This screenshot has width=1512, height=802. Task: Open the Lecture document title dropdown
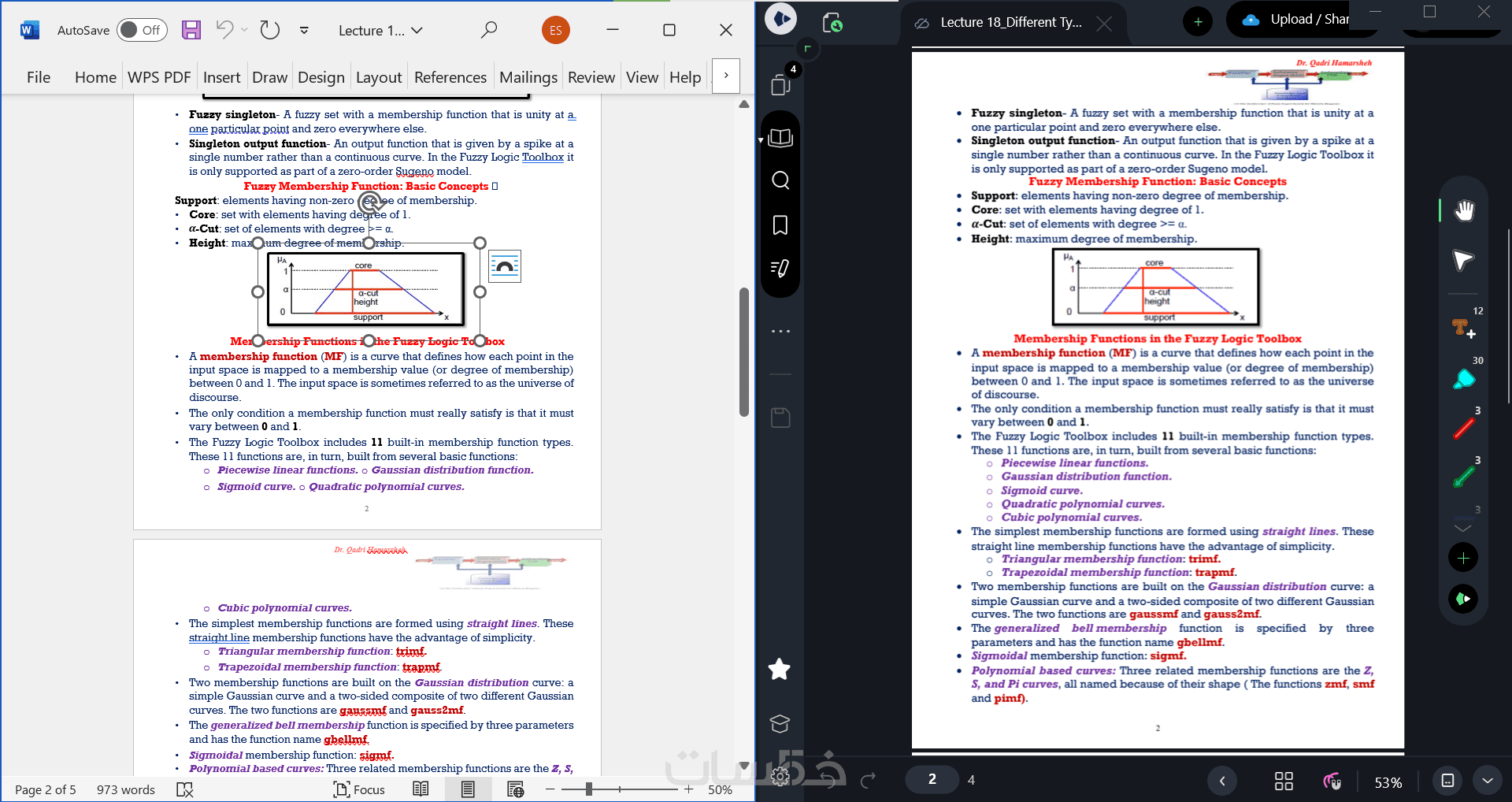[381, 30]
